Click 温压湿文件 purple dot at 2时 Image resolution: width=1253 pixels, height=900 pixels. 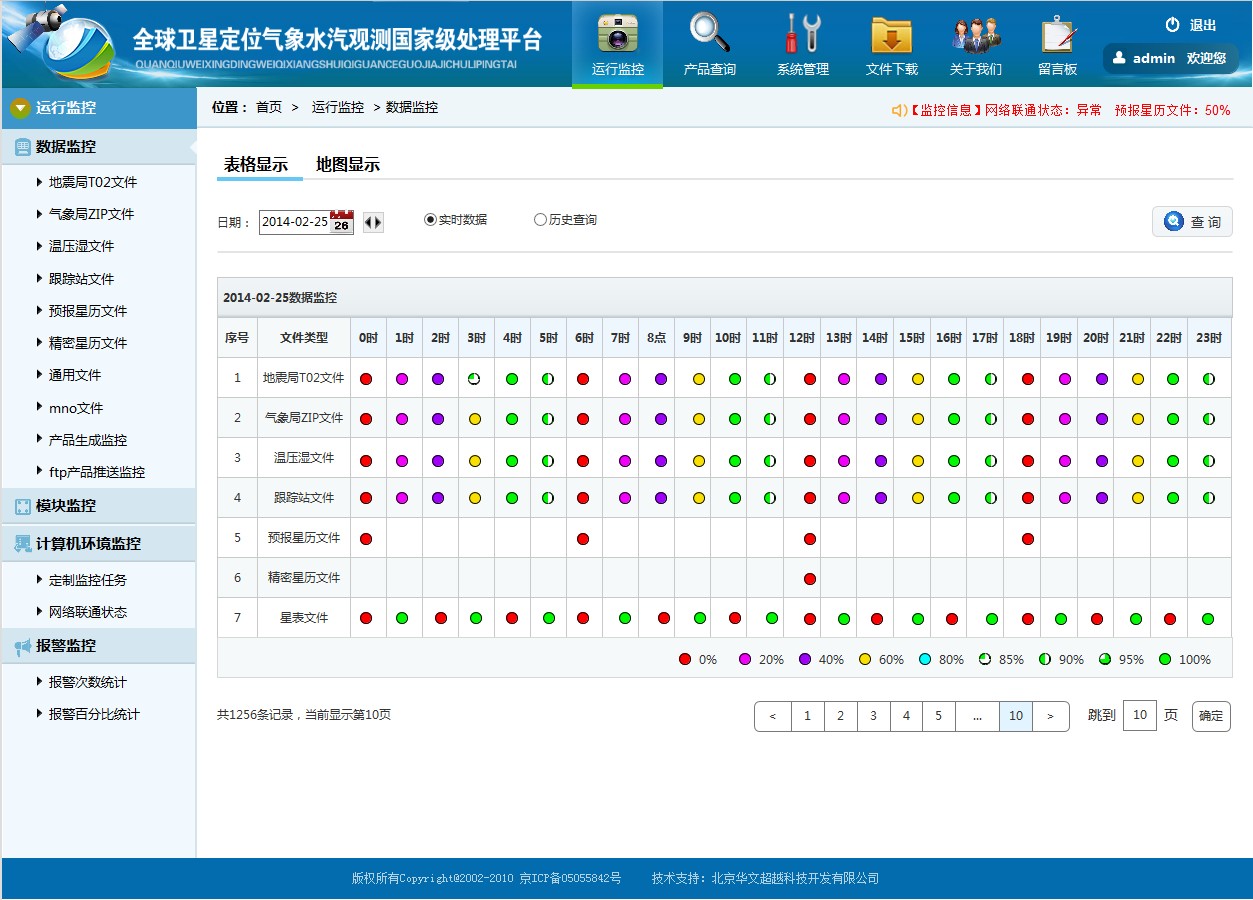438,461
